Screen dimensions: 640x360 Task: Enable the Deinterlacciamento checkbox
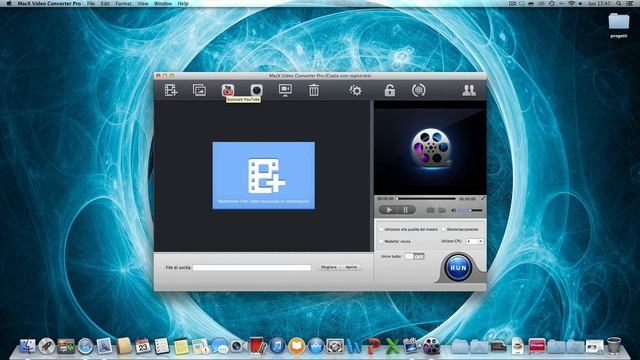click(x=443, y=229)
